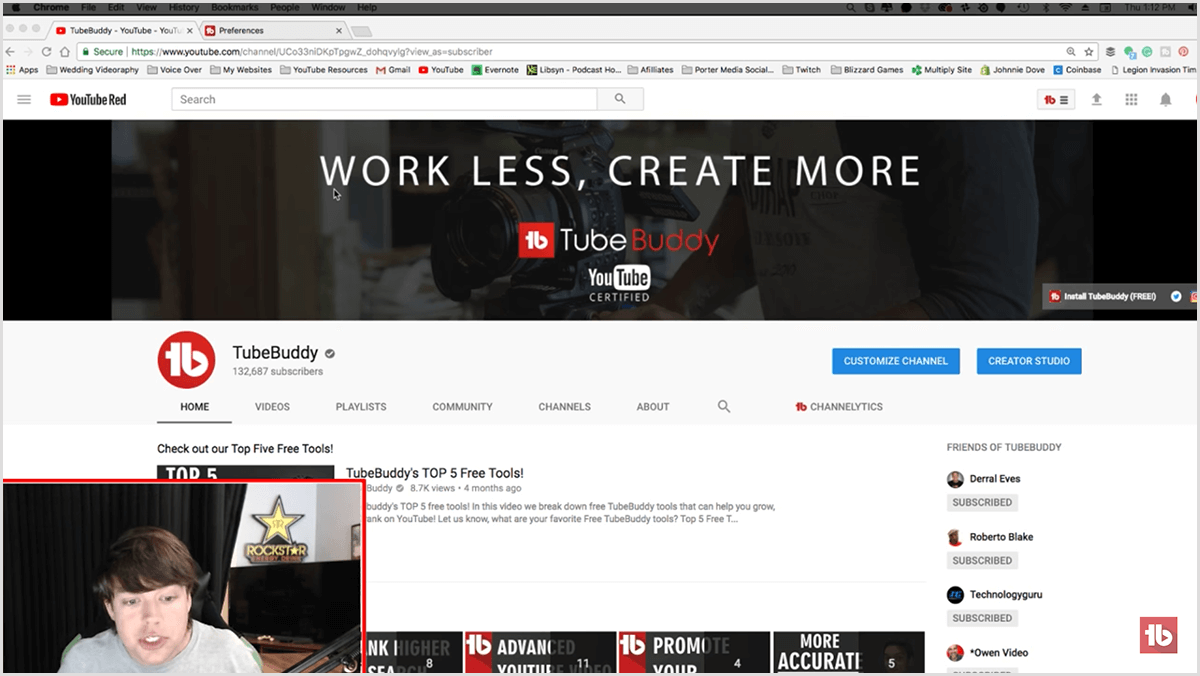Click the browser home icon

tap(65, 51)
